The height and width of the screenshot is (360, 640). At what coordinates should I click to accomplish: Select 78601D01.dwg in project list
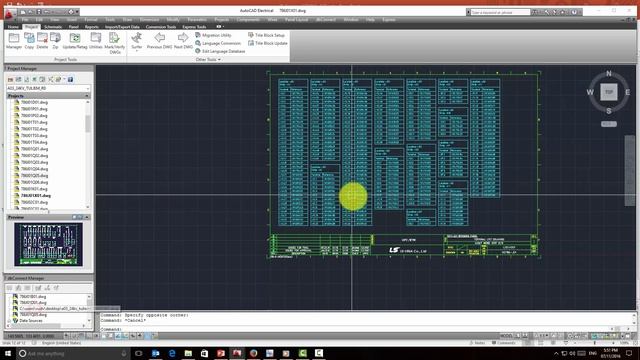[34, 102]
